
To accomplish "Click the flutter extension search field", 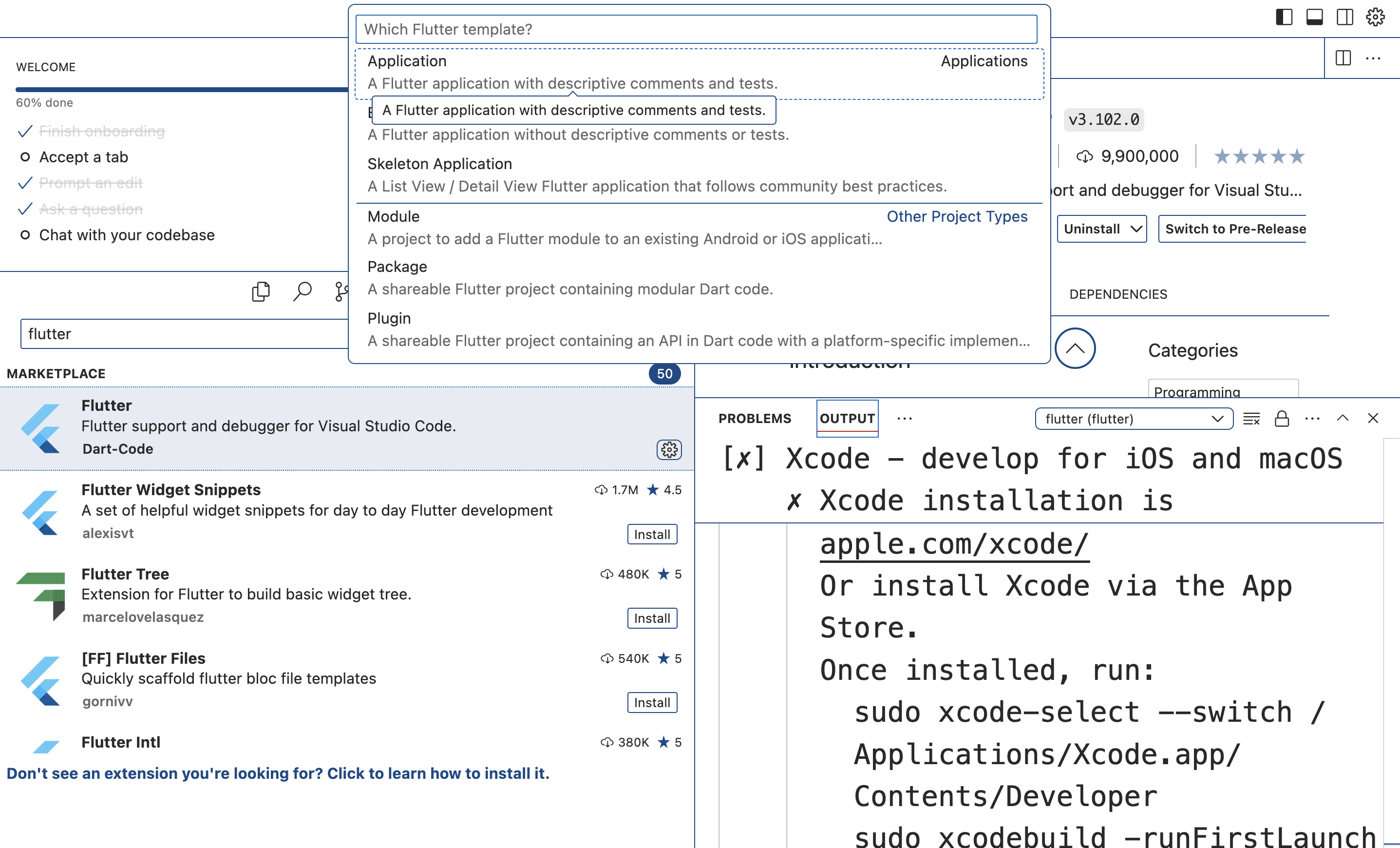I will 184,334.
